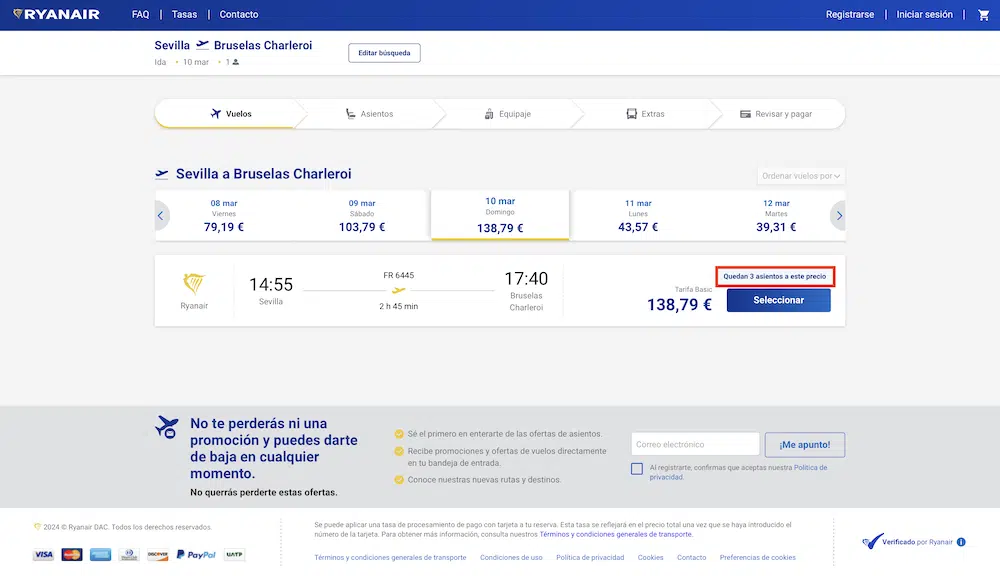Click the Quedan 3 asientos a este precio notice
Viewport: 1000px width, 576px height.
(774, 276)
